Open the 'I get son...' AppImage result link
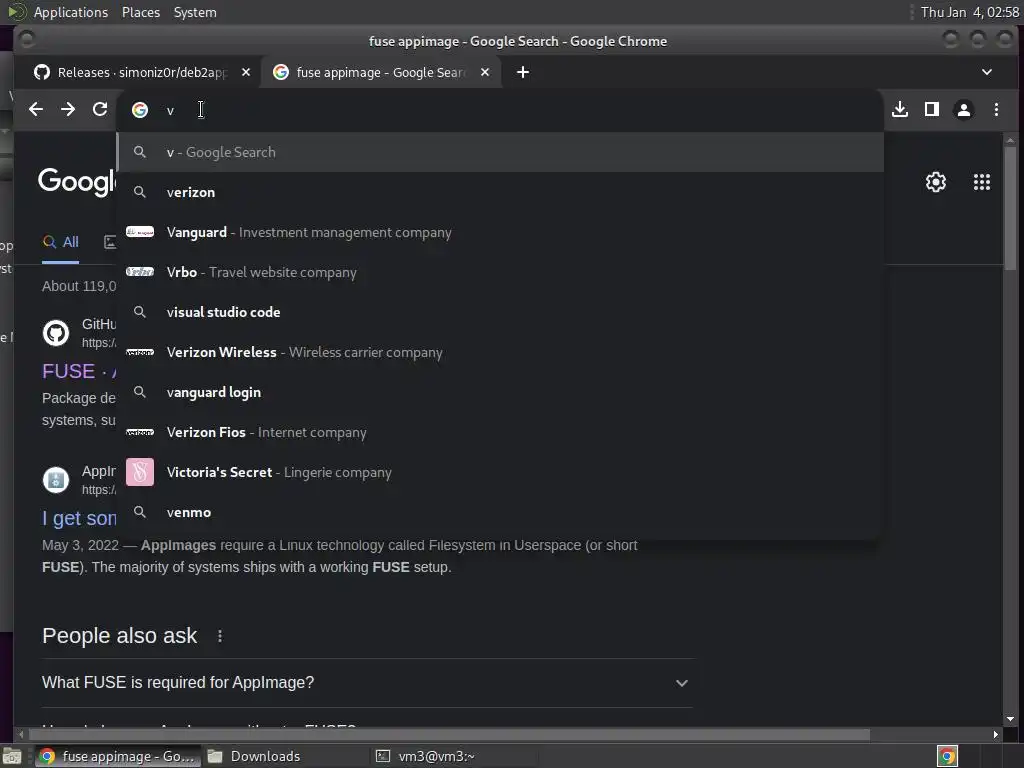This screenshot has height=768, width=1024. 79,519
